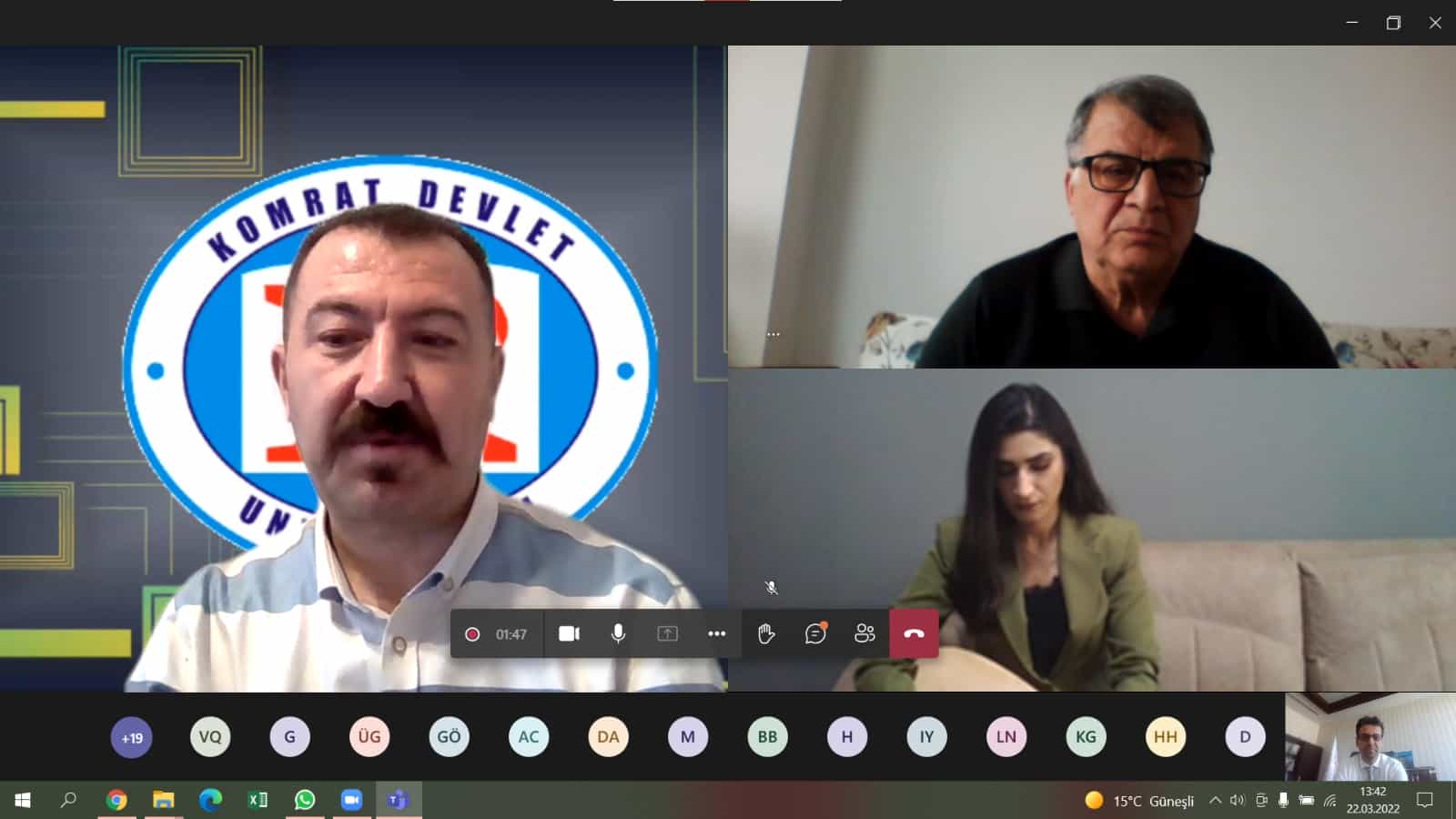Viewport: 1456px width, 819px height.
Task: Show hidden system tray icons
Action: click(x=1215, y=801)
